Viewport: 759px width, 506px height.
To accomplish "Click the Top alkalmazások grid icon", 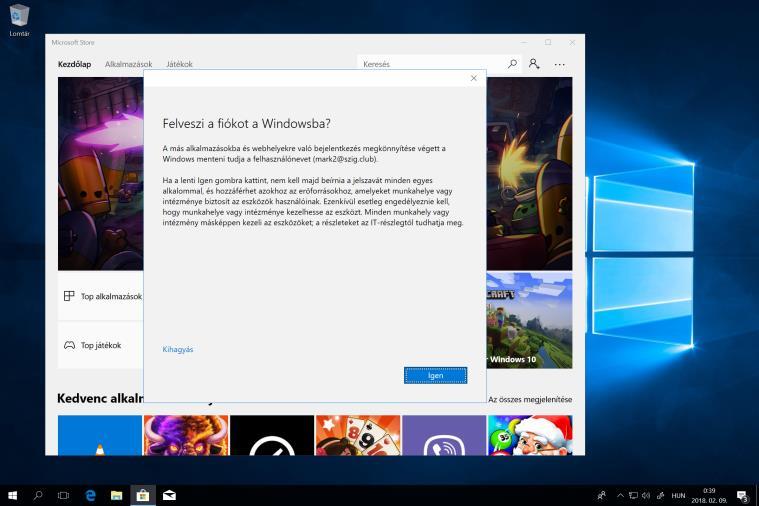I will [x=69, y=296].
